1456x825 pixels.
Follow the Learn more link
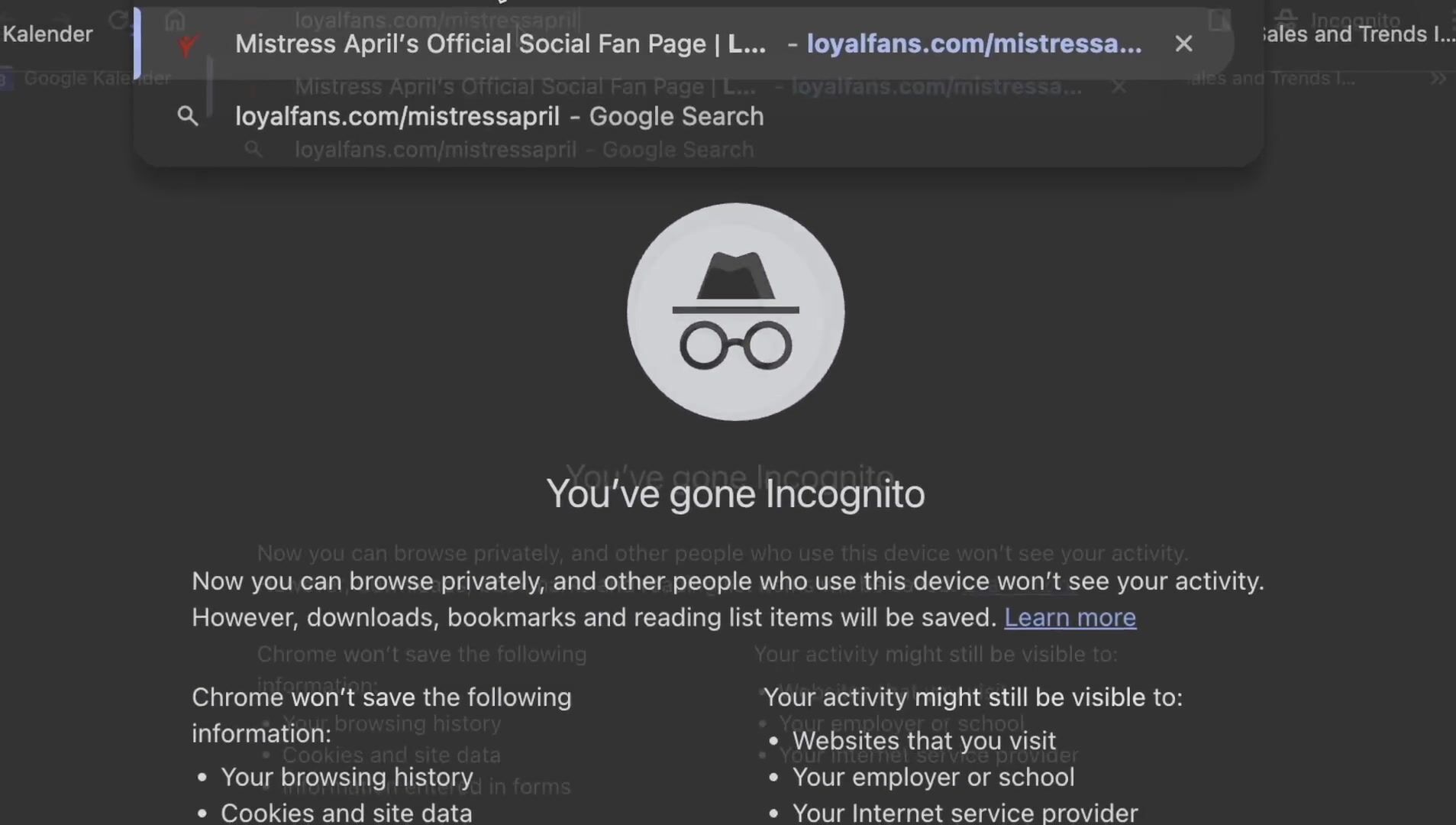[1070, 617]
